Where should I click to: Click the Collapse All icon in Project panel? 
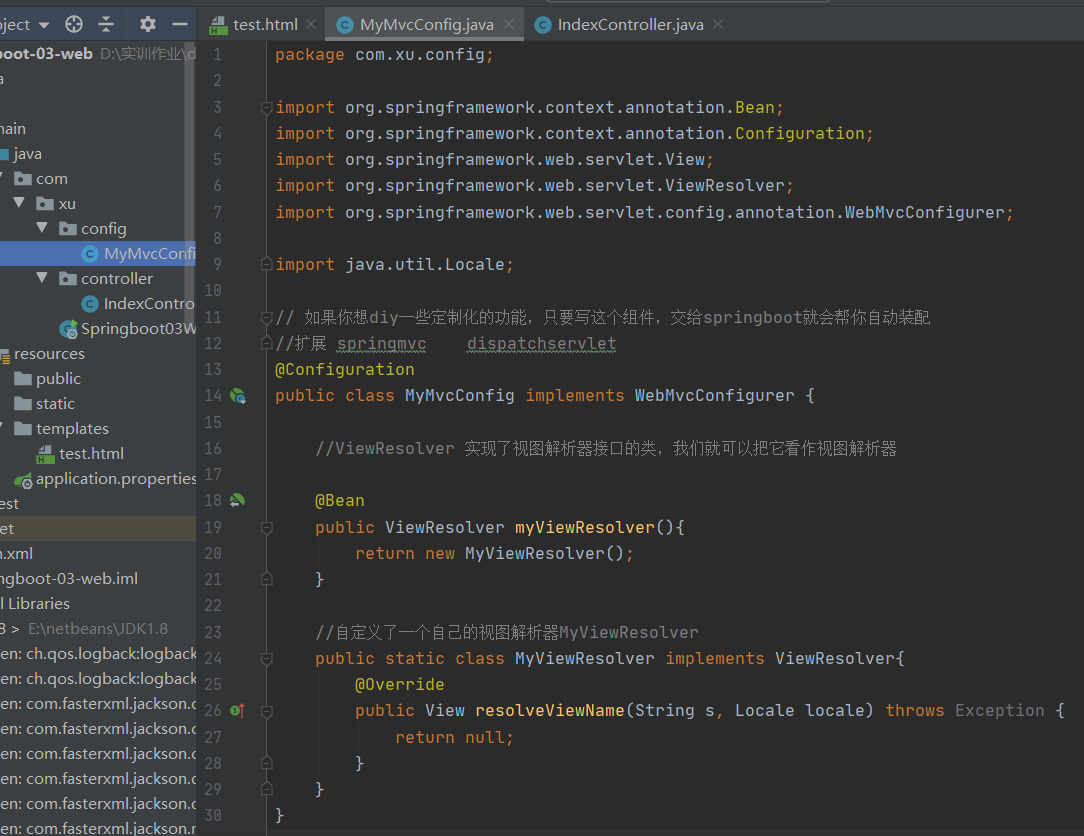tap(106, 24)
